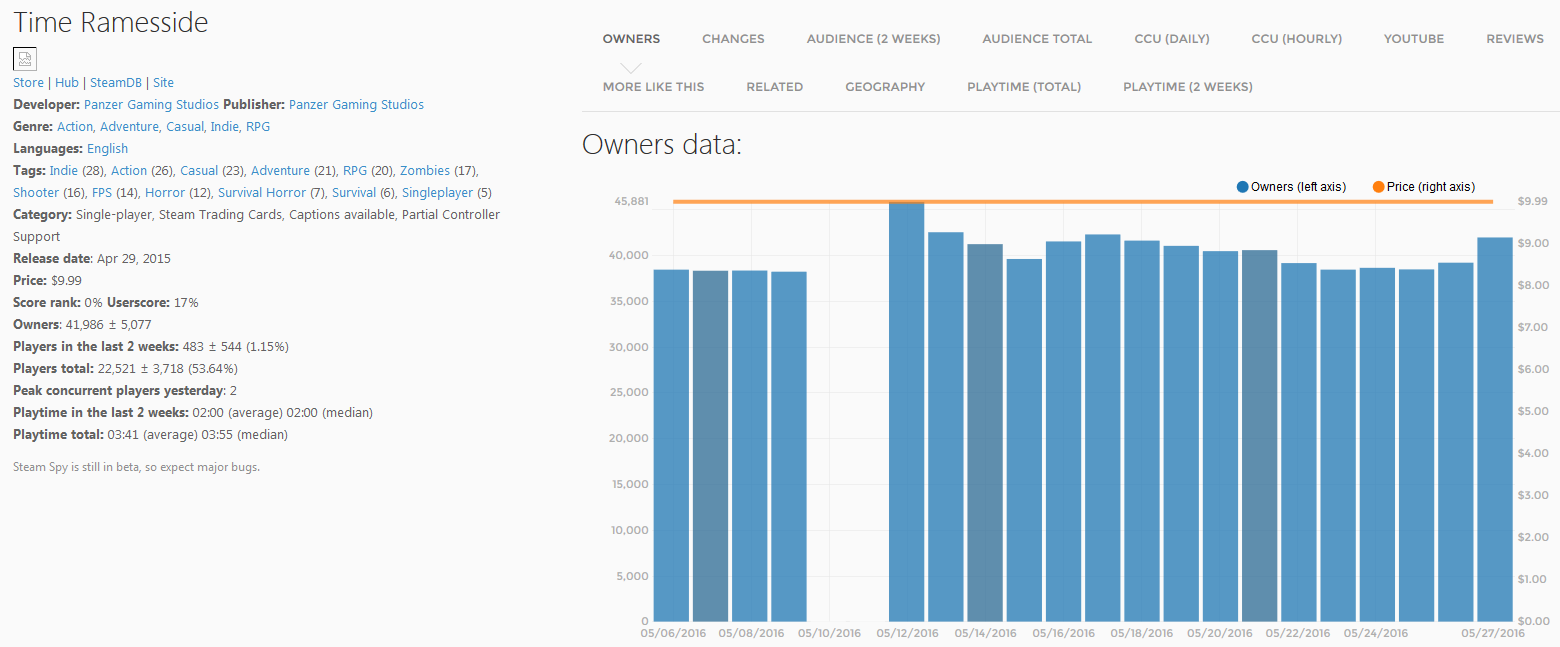Open the Playtime (Total) tab
The width and height of the screenshot is (1560, 647).
[x=1024, y=87]
